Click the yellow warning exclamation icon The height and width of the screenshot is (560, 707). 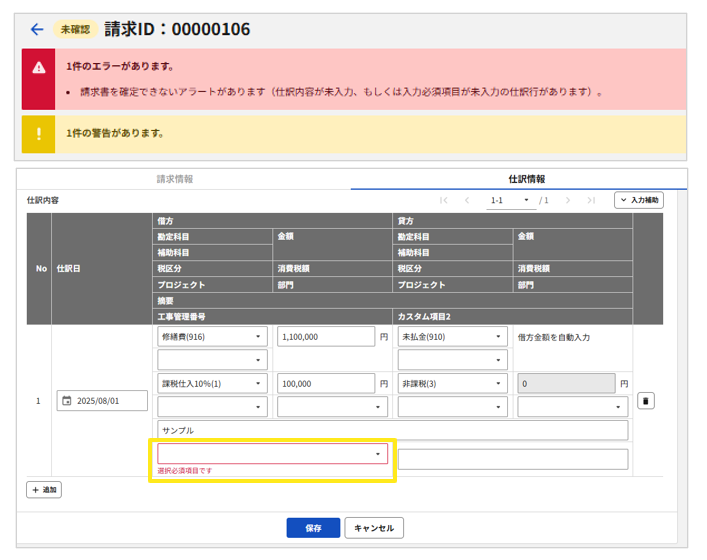(x=38, y=133)
